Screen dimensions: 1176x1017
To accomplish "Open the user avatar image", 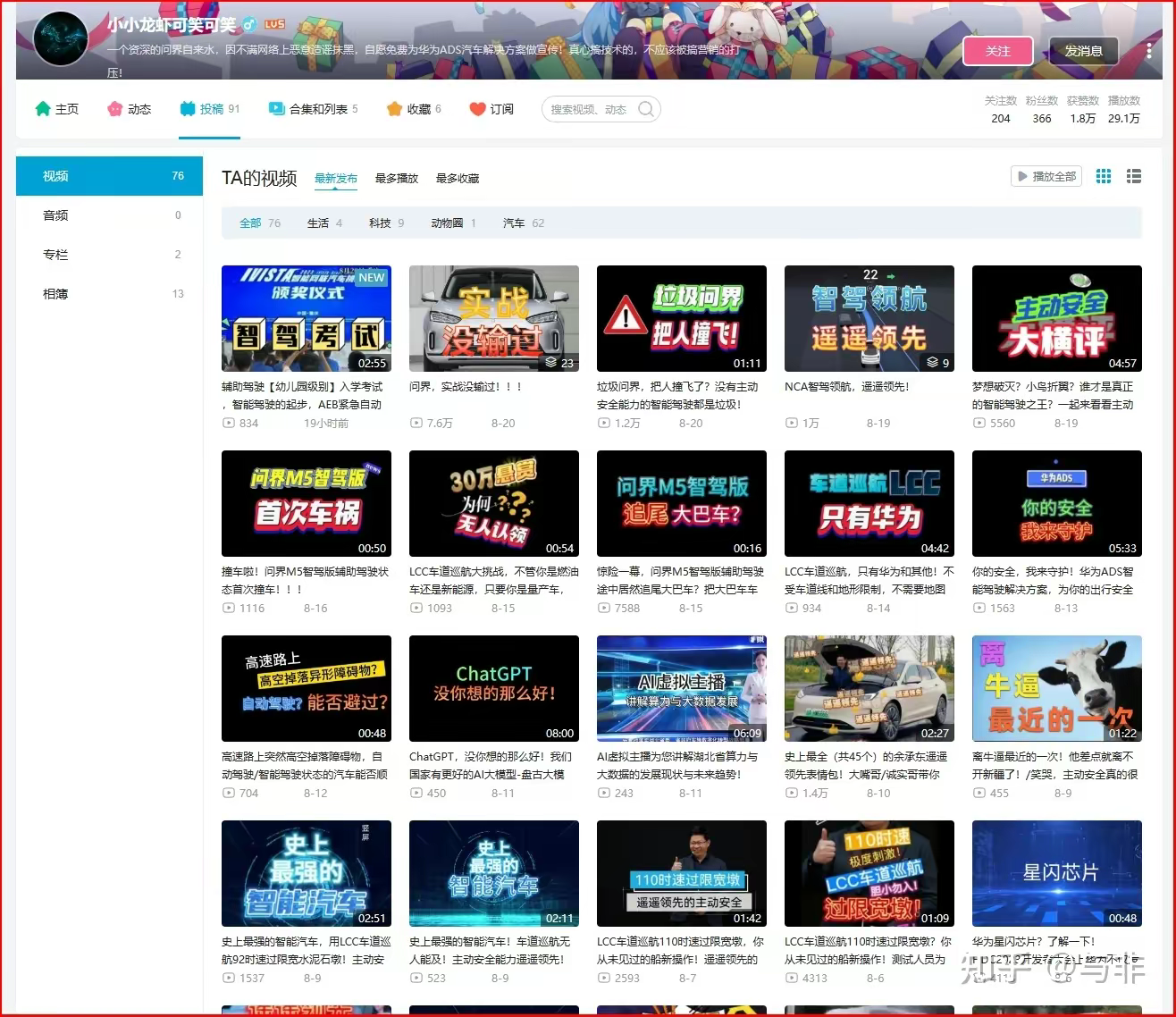I will [x=60, y=39].
